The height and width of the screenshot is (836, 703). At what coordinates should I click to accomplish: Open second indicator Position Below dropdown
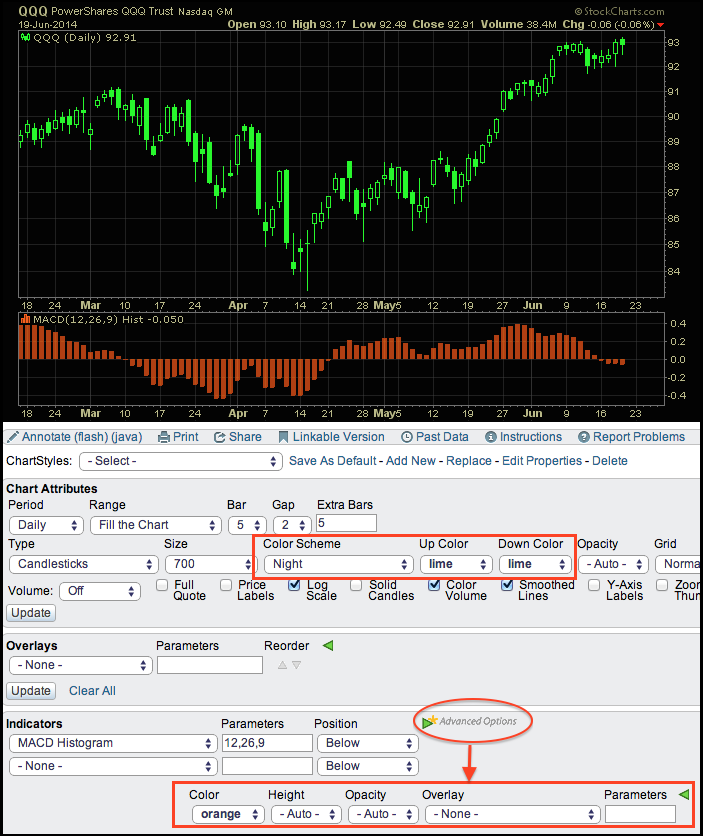368,766
